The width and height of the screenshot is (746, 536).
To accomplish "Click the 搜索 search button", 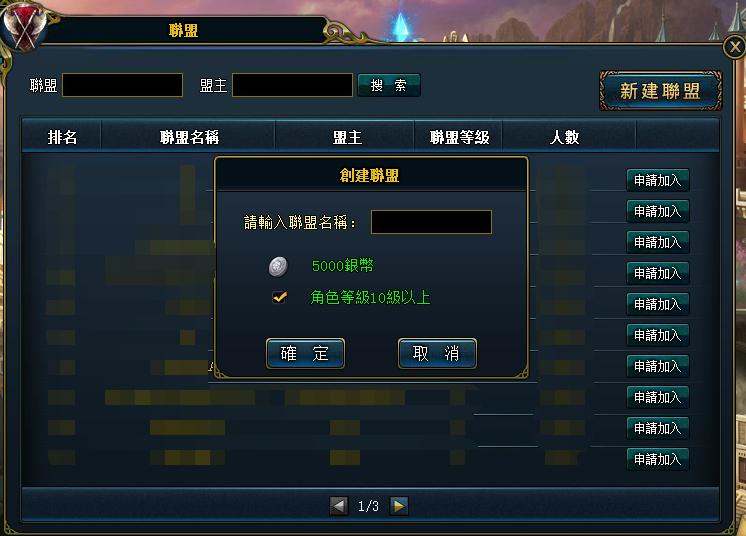I will point(389,85).
